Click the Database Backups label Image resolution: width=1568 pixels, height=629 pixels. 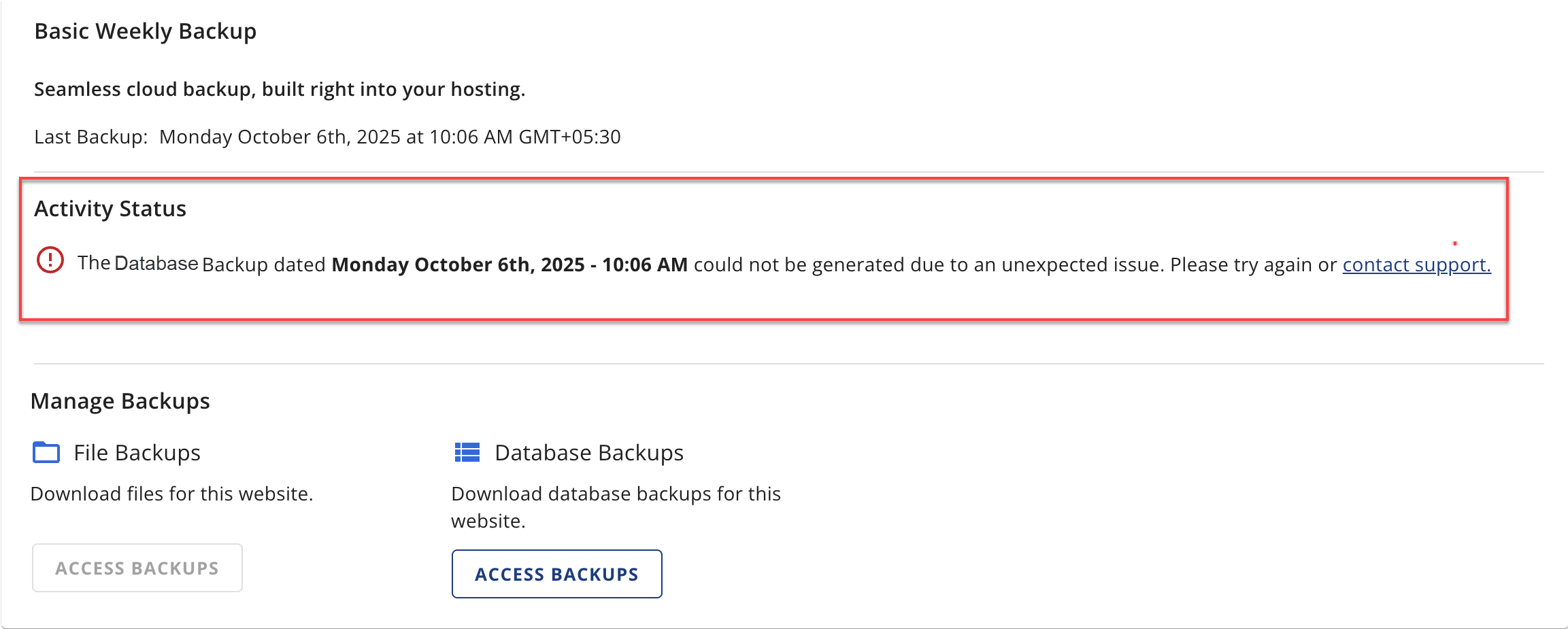[x=589, y=453]
